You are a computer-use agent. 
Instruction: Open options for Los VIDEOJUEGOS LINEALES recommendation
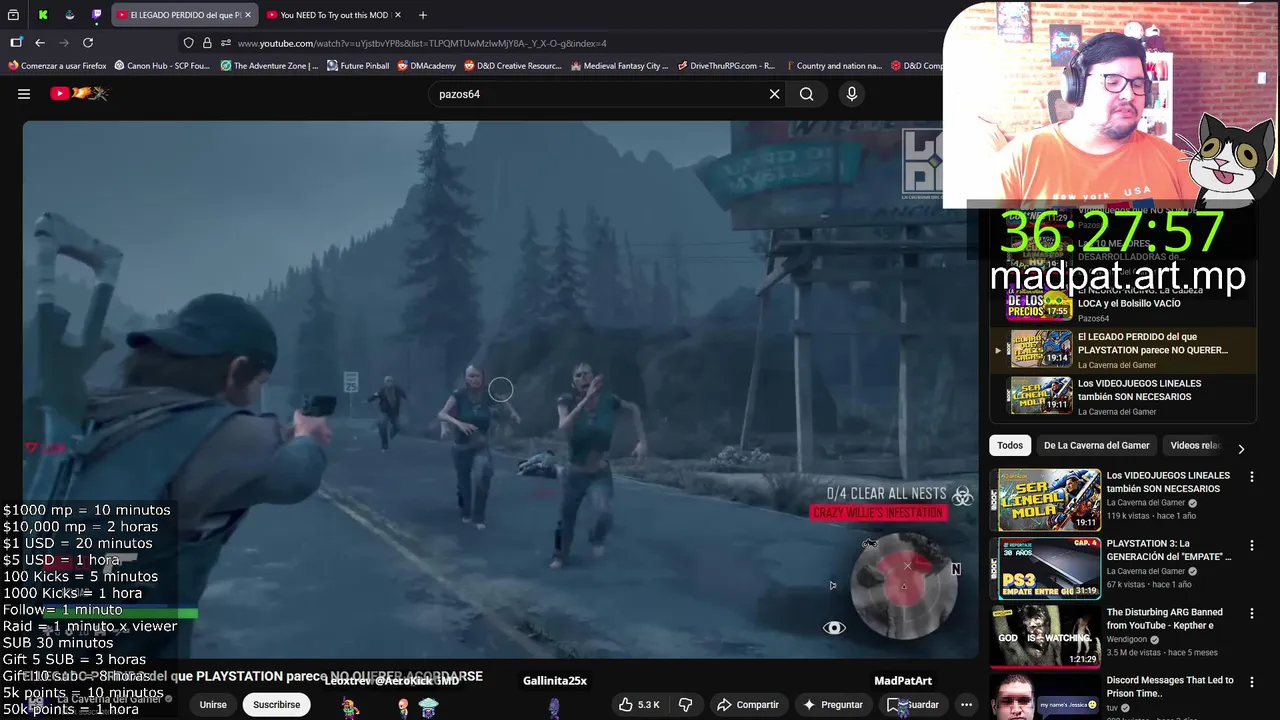(1251, 477)
